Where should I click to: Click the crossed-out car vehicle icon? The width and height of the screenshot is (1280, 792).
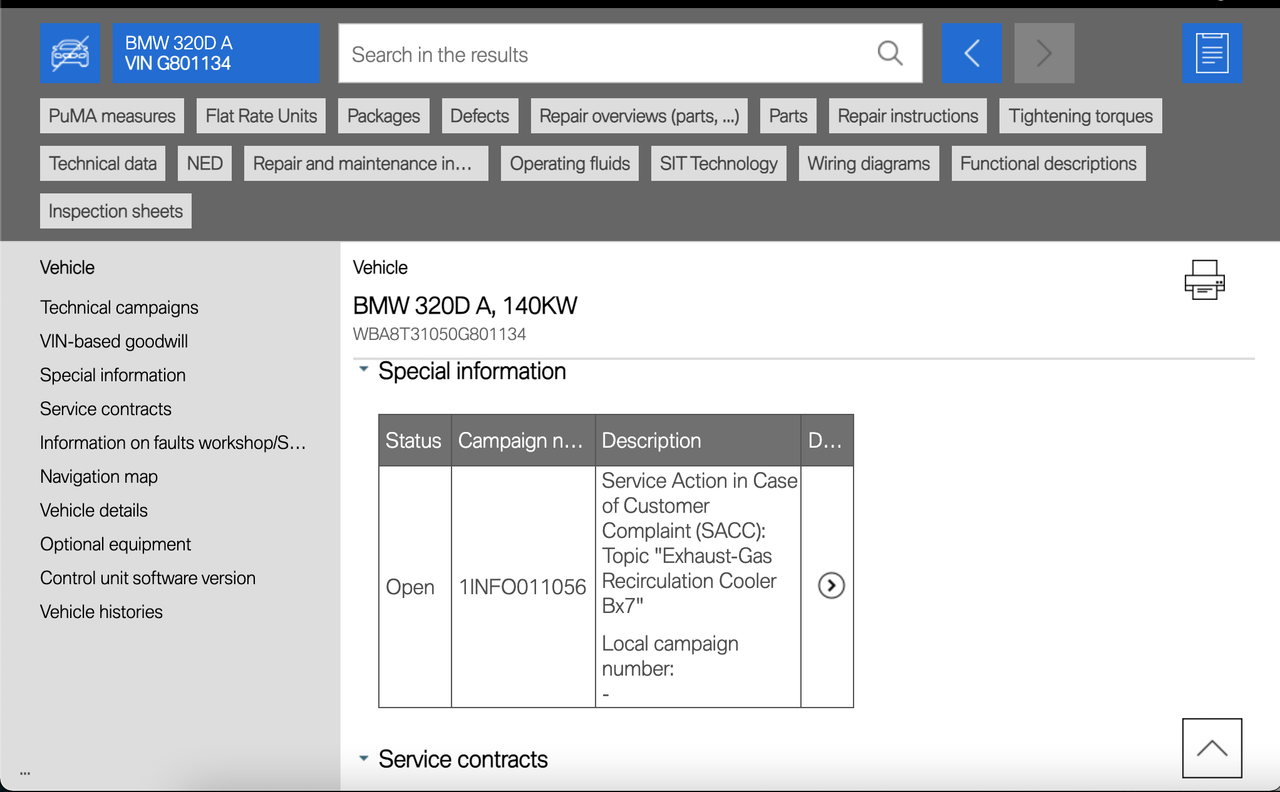[70, 54]
